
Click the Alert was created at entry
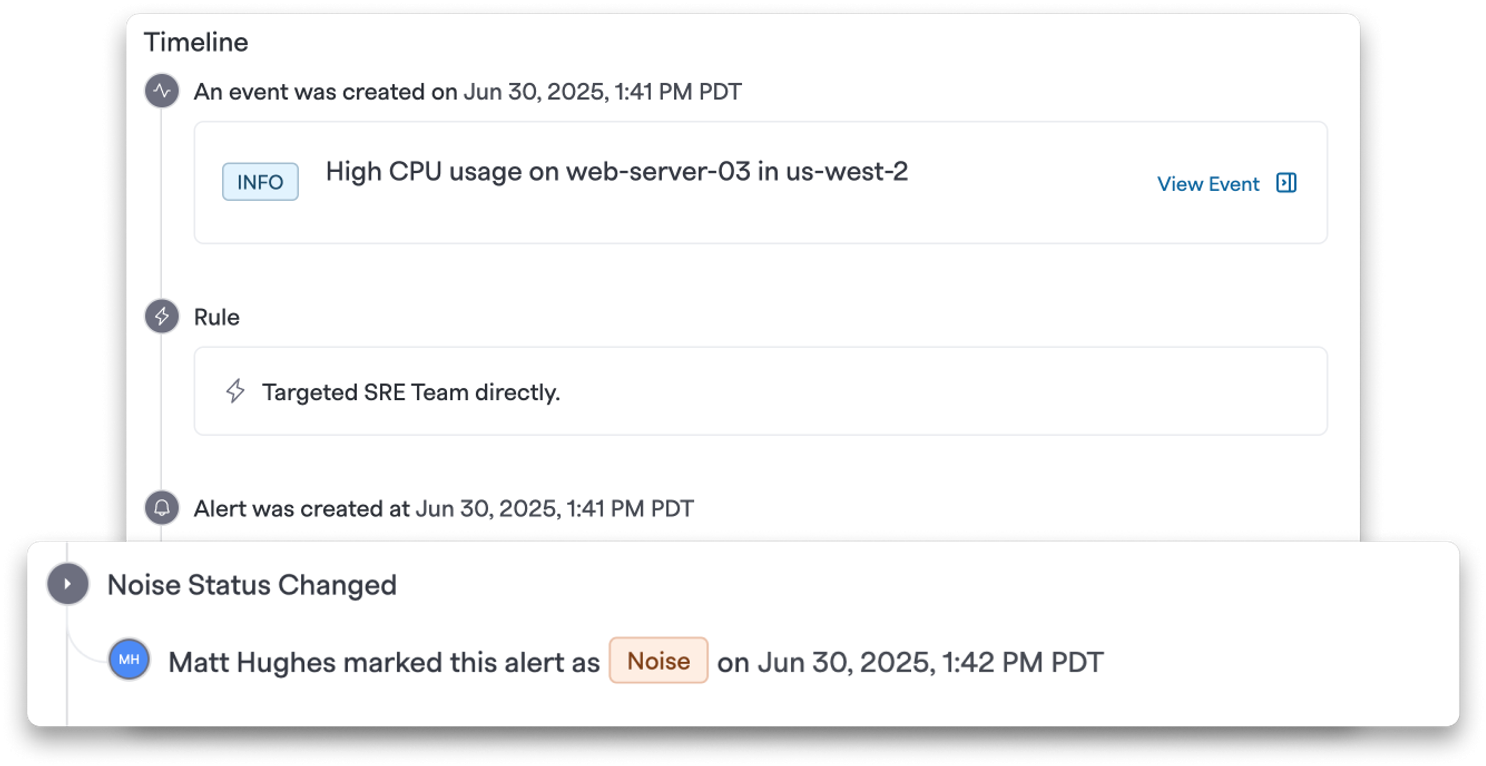[x=444, y=508]
